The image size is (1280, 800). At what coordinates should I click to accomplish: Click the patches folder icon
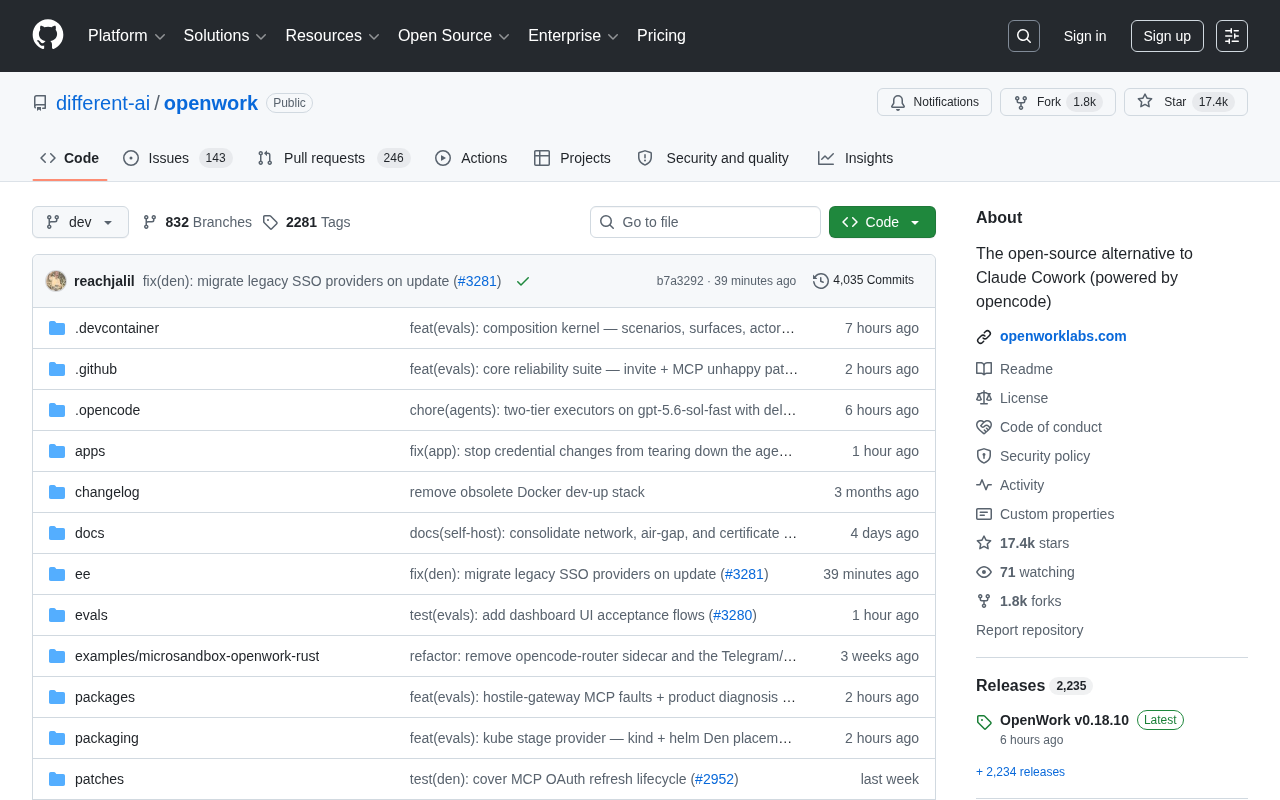coord(57,779)
